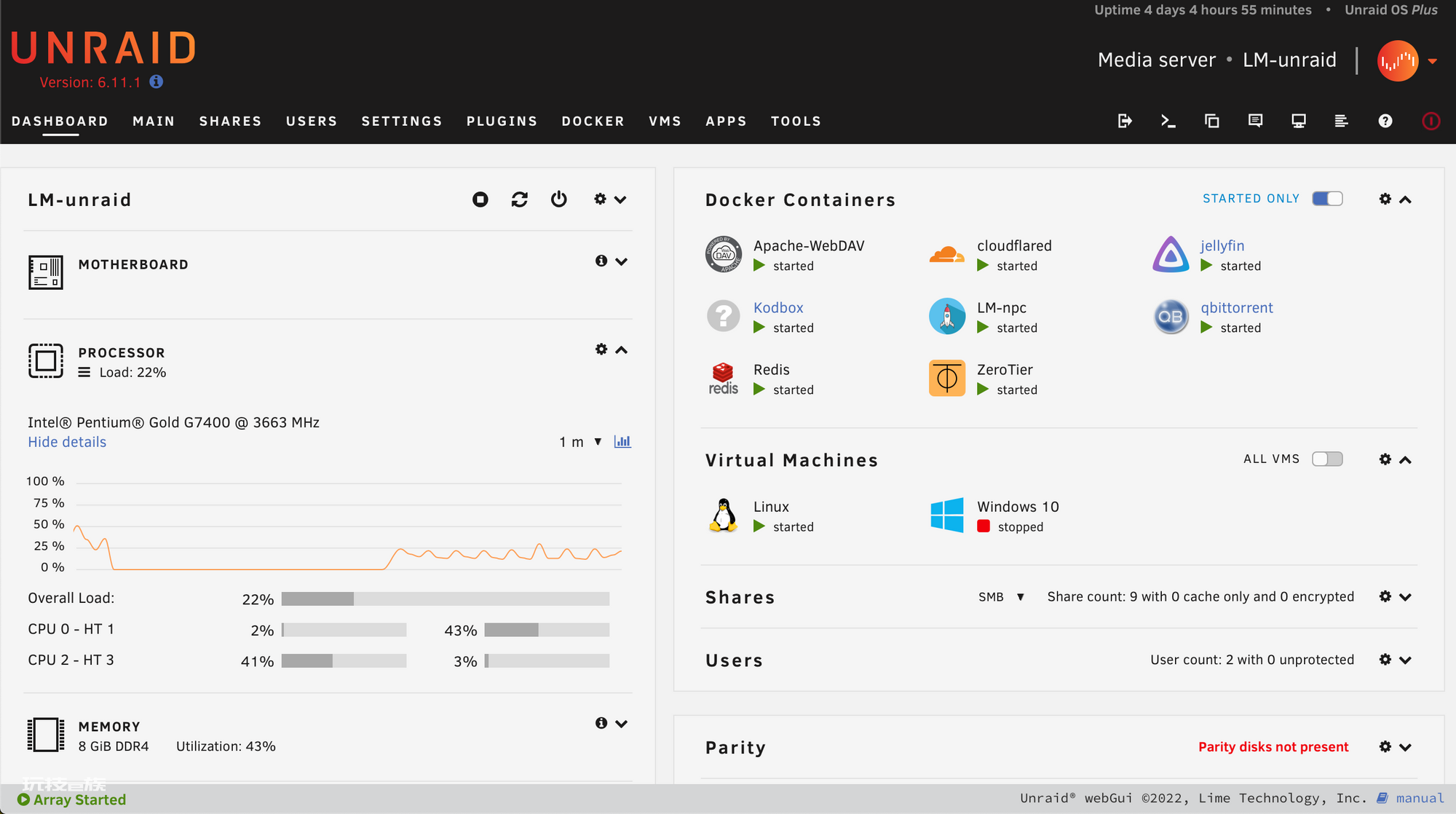This screenshot has width=1456, height=814.
Task: Open Processor settings gear icon
Action: (x=601, y=349)
